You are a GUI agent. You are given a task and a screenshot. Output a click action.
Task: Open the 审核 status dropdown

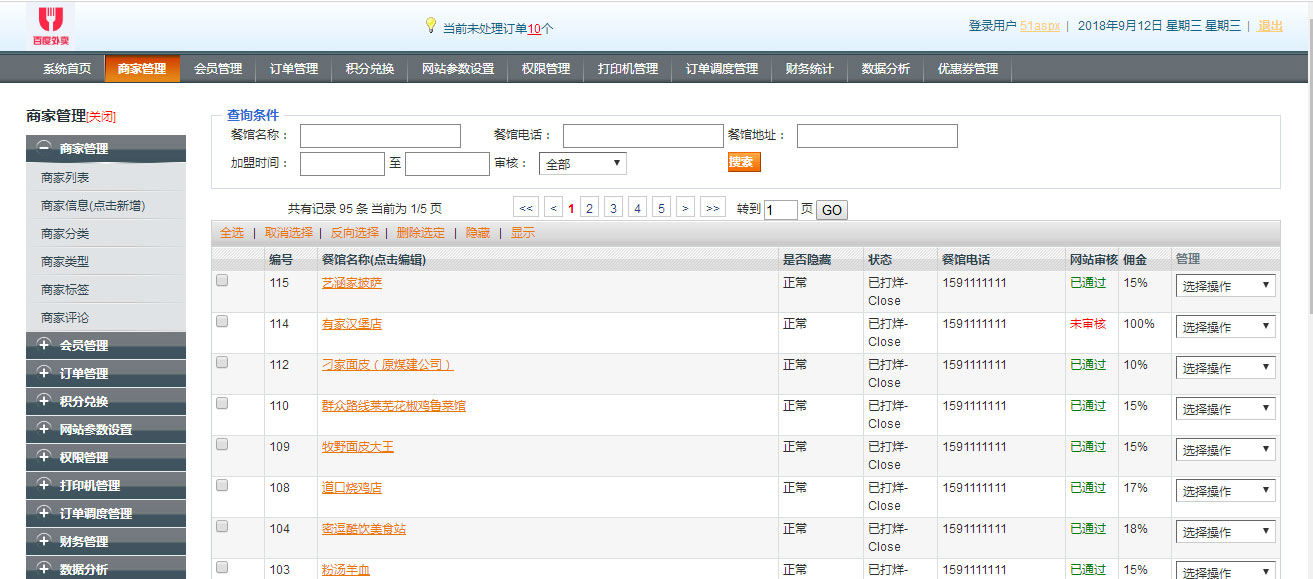[x=582, y=163]
